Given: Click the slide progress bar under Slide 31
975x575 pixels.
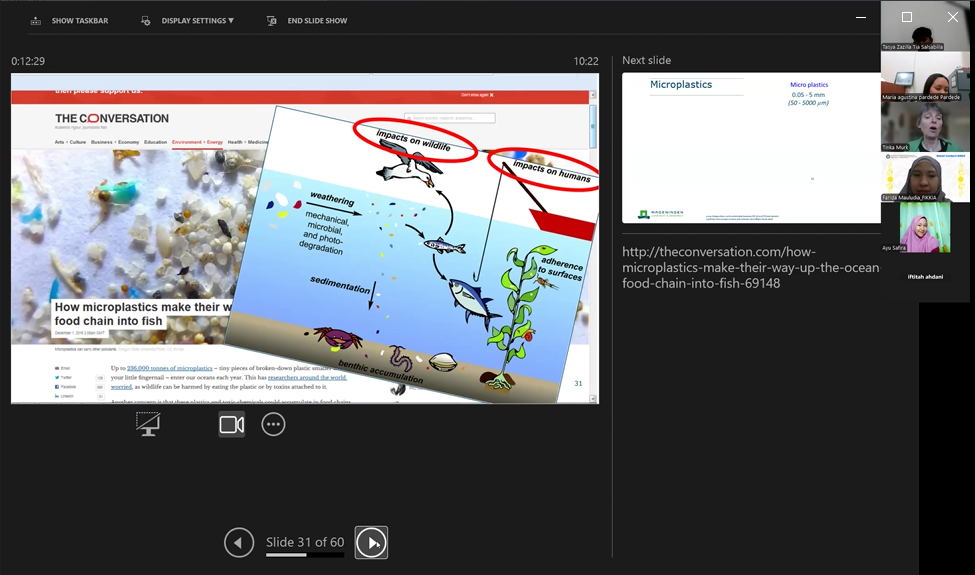Looking at the screenshot, I should [x=304, y=555].
